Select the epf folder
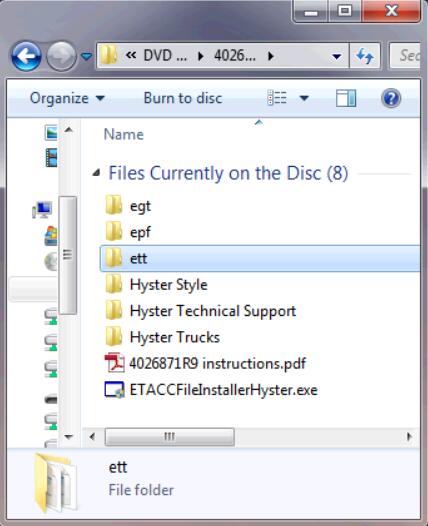Viewport: 428px width, 526px height. click(140, 232)
